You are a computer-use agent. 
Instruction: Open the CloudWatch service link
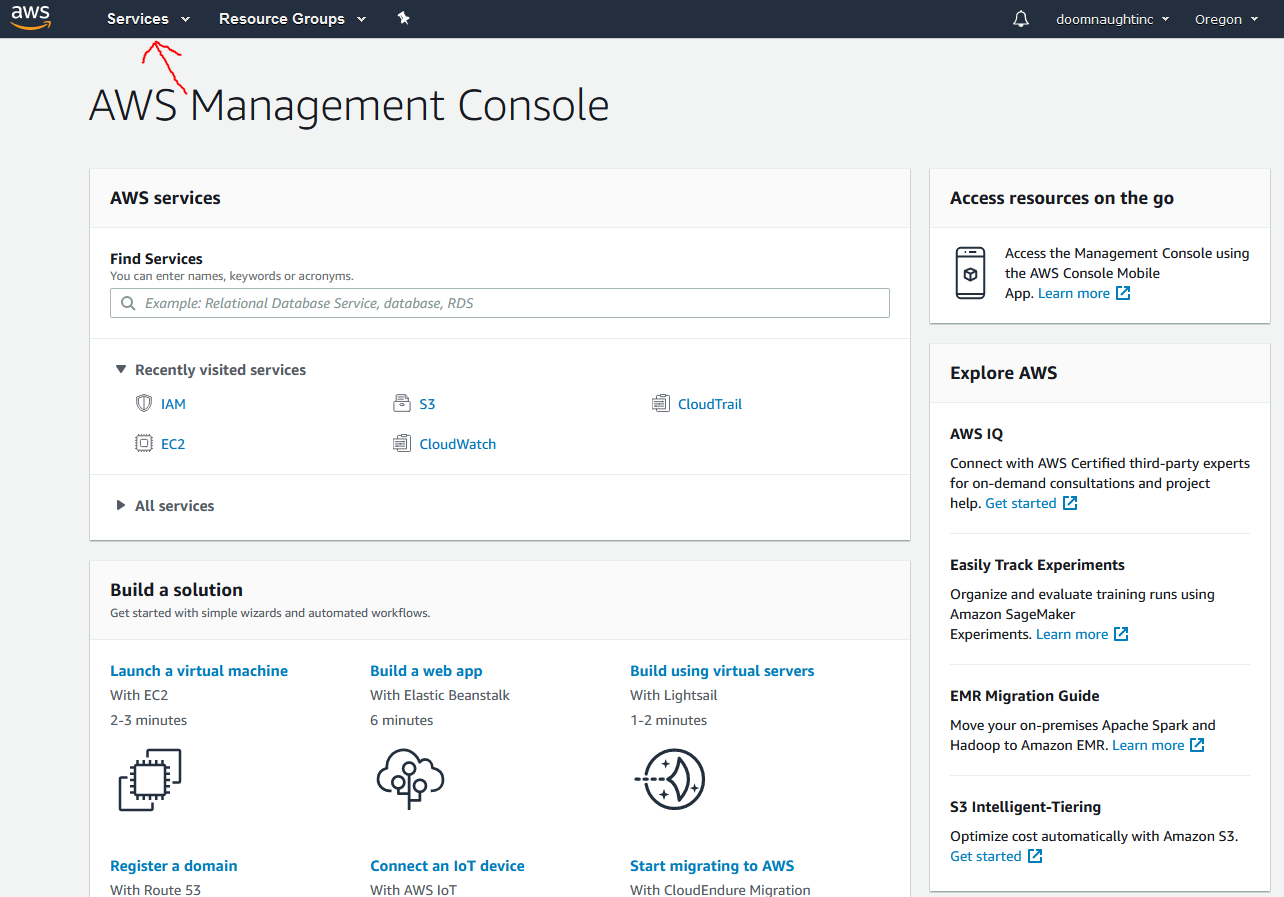click(x=458, y=444)
